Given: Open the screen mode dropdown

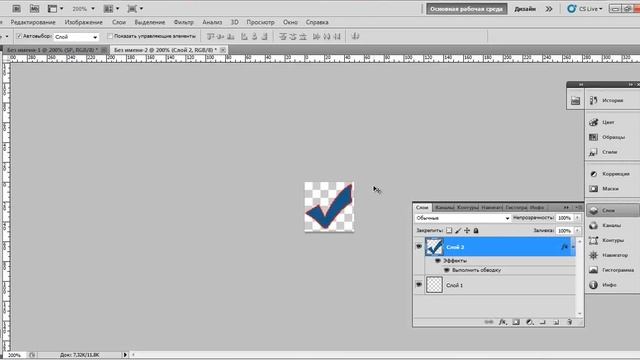Looking at the screenshot, I should tap(136, 9).
